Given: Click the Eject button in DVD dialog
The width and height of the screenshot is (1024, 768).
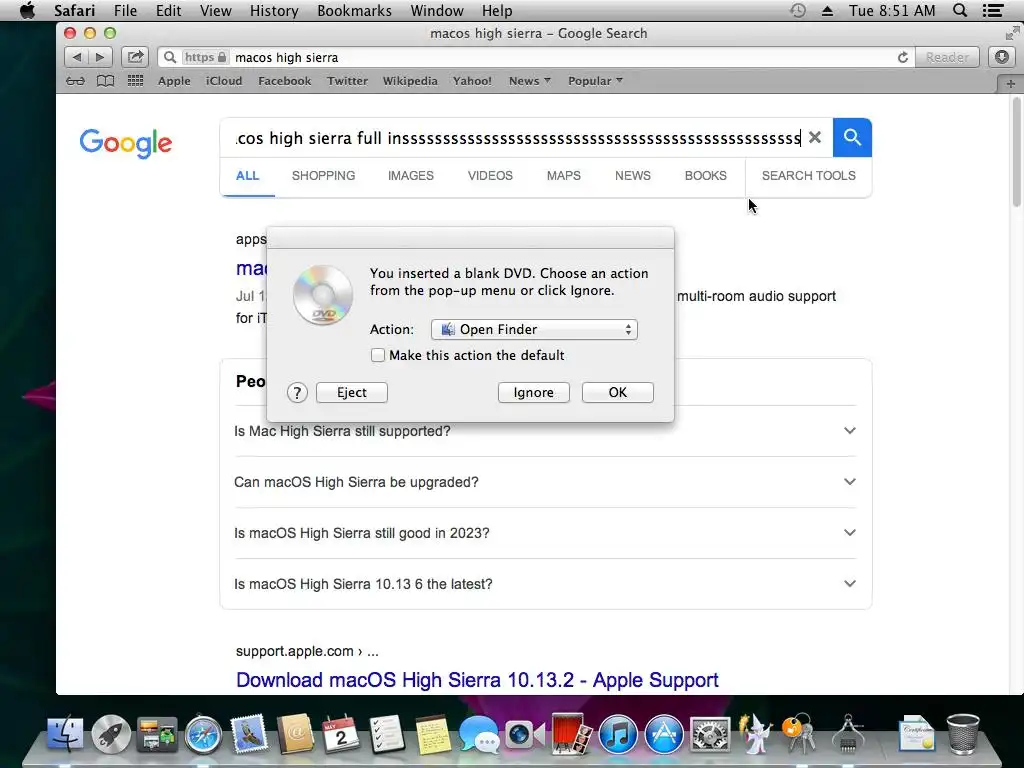Looking at the screenshot, I should coord(351,392).
